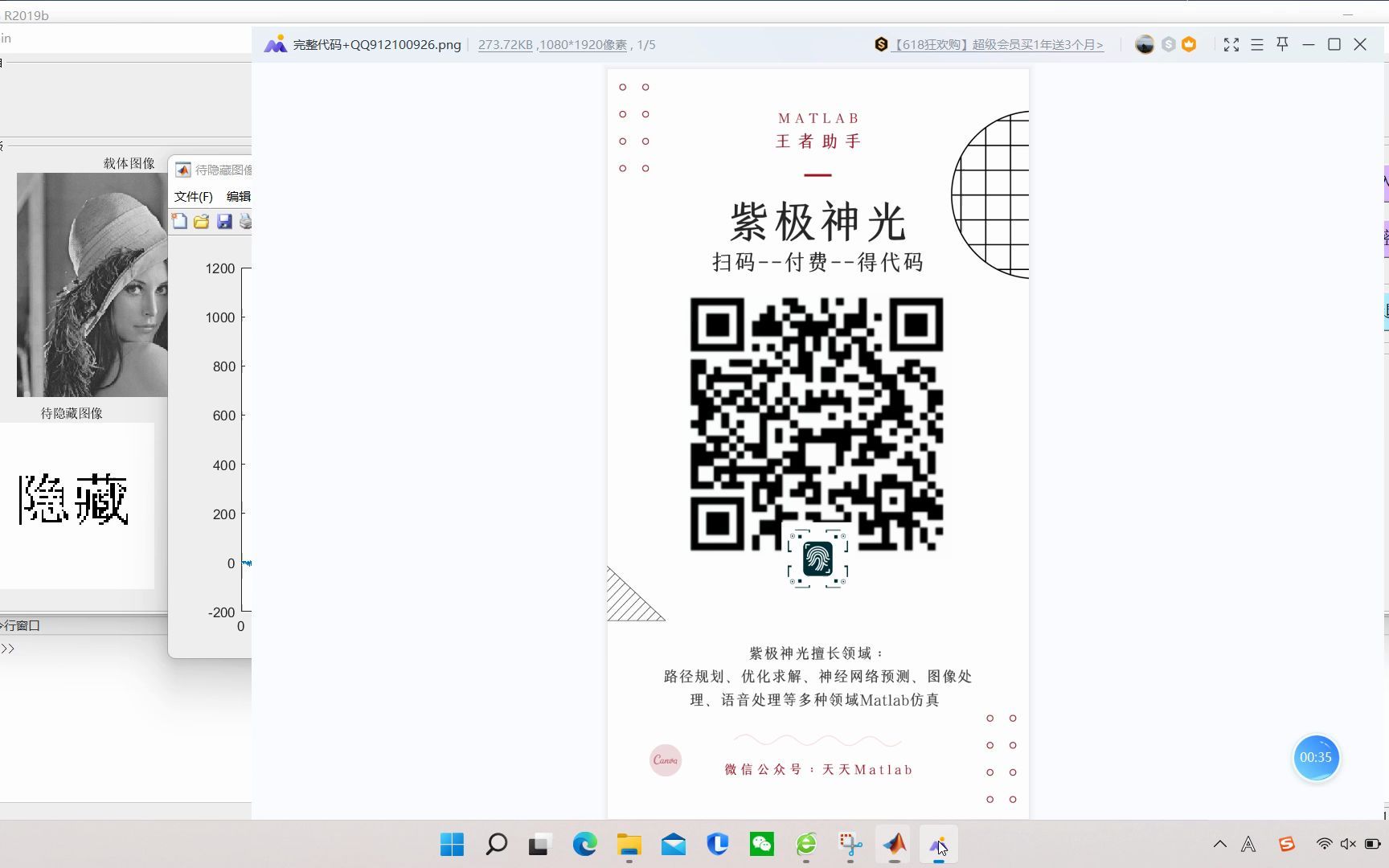Launch WeChat from the taskbar
This screenshot has width=1389, height=868.
pyautogui.click(x=761, y=845)
